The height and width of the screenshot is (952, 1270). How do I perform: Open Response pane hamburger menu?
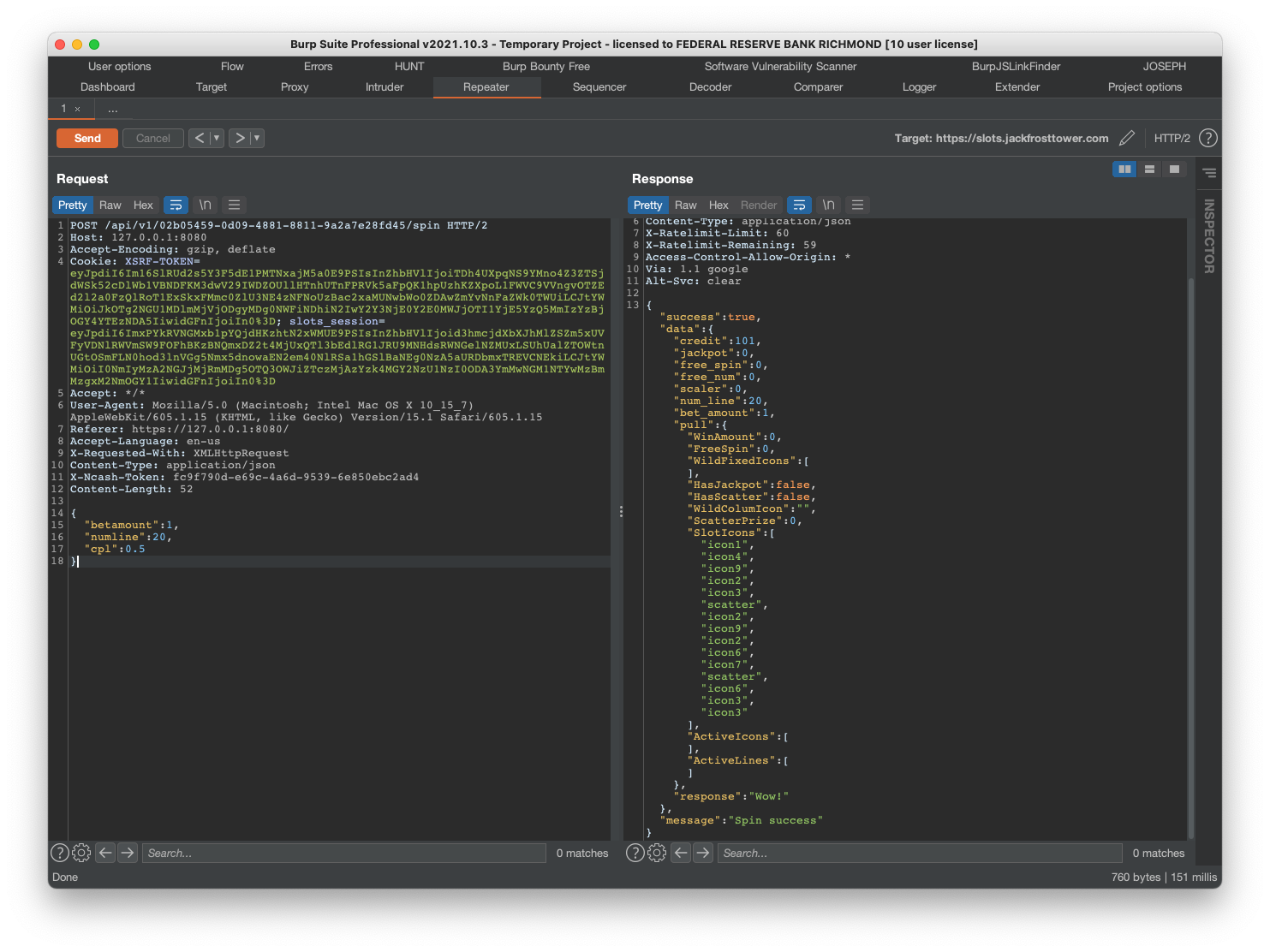tap(857, 205)
